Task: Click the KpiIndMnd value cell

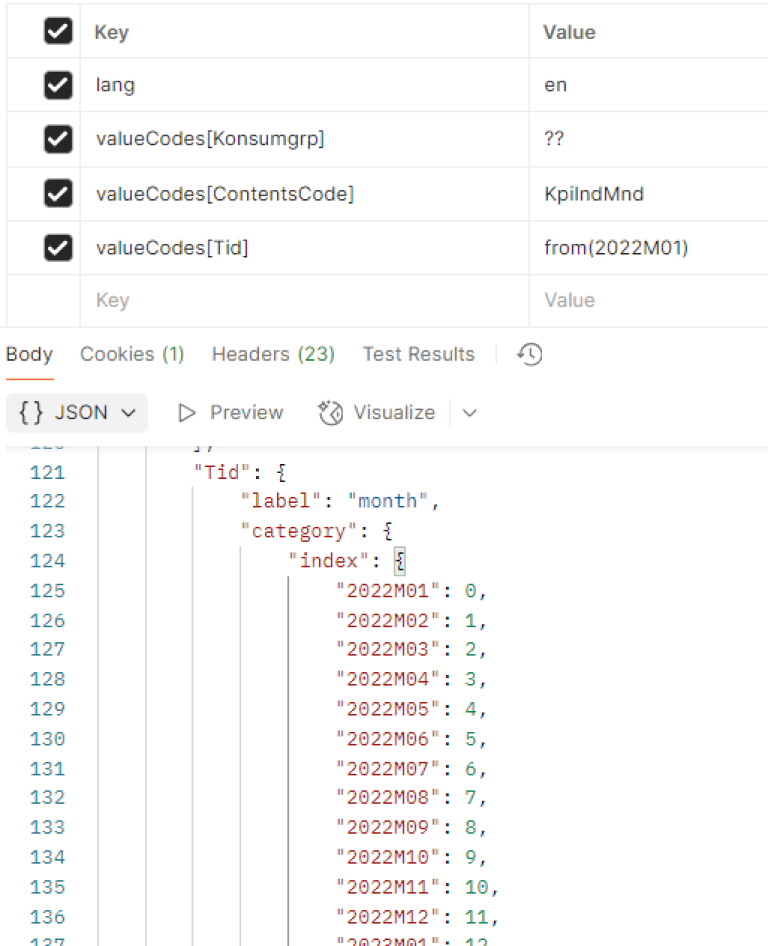Action: point(593,194)
